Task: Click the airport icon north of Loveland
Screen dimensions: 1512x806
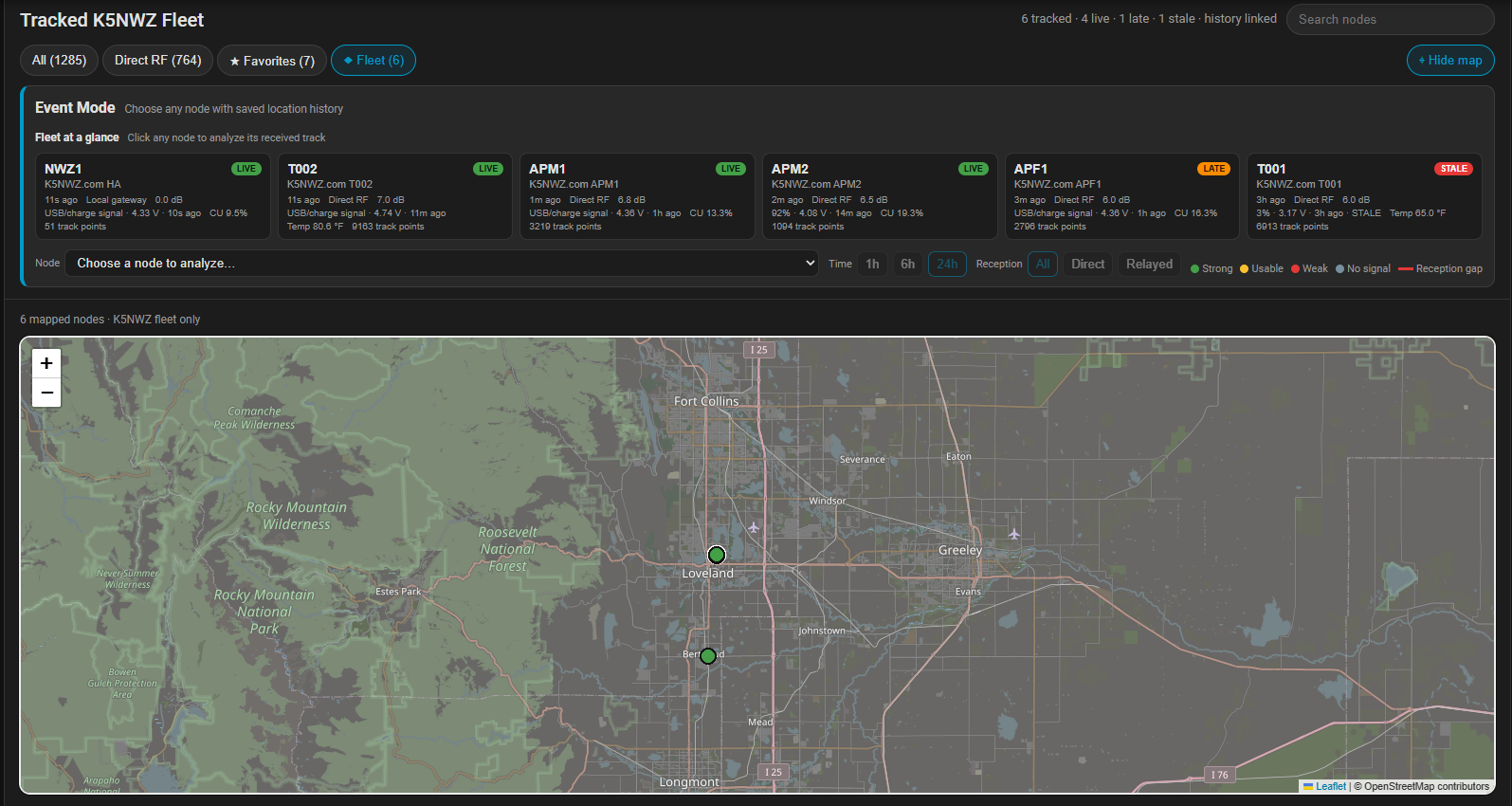Action: tap(754, 527)
